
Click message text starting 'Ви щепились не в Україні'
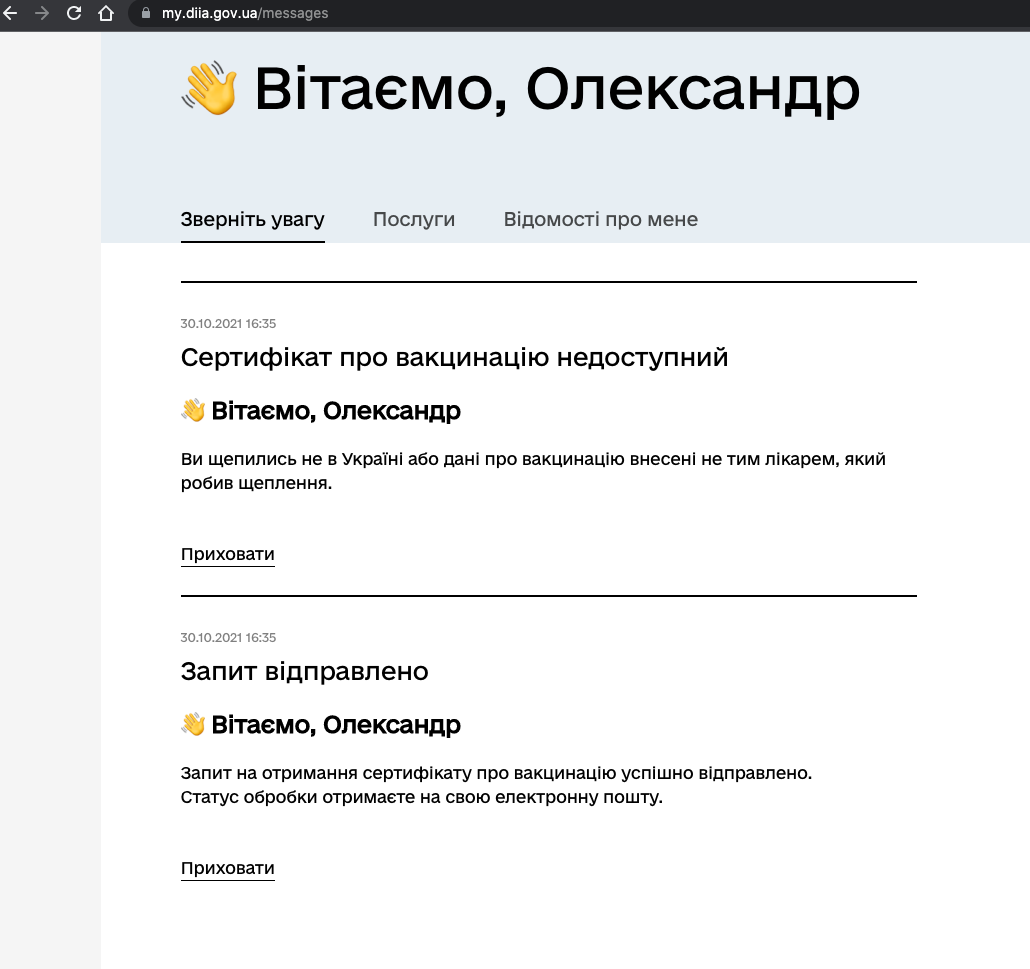pos(533,471)
